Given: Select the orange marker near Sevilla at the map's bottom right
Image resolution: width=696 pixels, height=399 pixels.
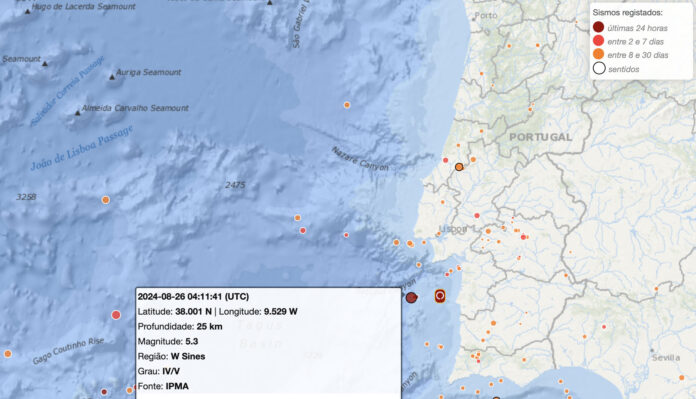Looking at the screenshot, I should (x=681, y=378).
